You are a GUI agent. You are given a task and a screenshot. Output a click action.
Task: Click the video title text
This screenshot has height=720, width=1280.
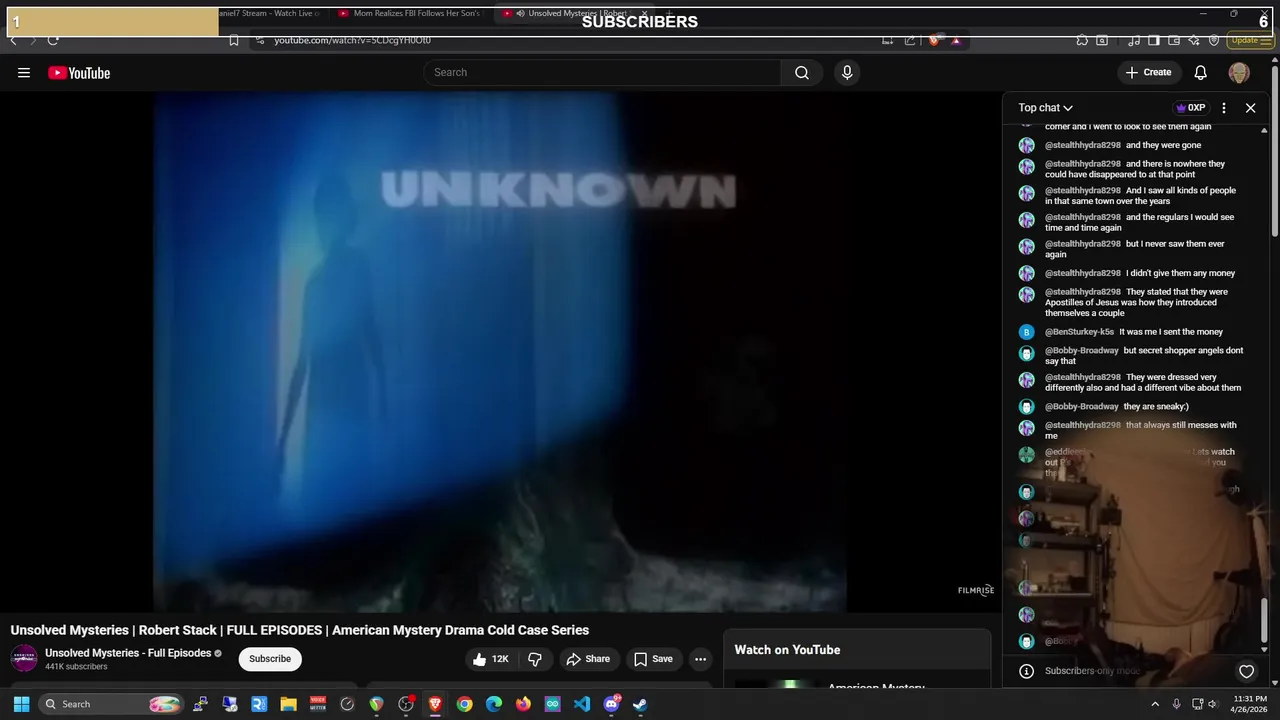300,630
